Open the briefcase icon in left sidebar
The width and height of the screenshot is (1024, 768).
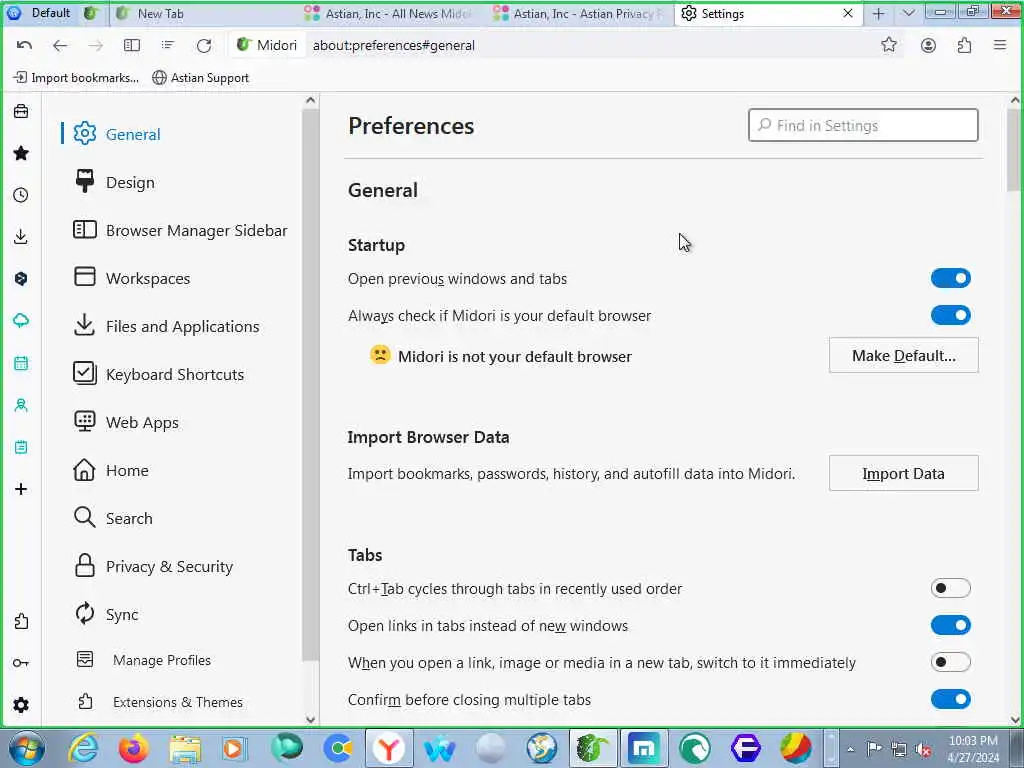tap(21, 111)
